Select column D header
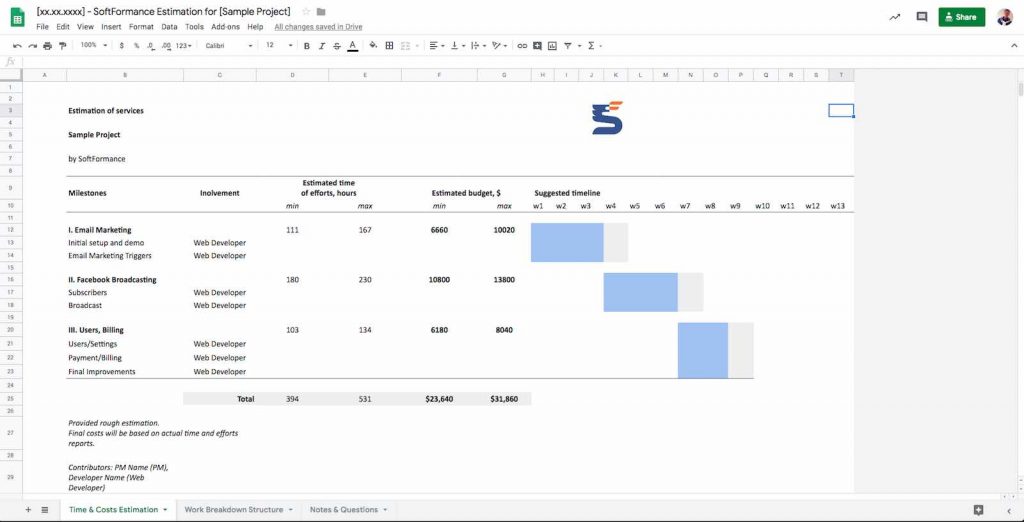Screen dimensions: 1024x522 click(293, 75)
